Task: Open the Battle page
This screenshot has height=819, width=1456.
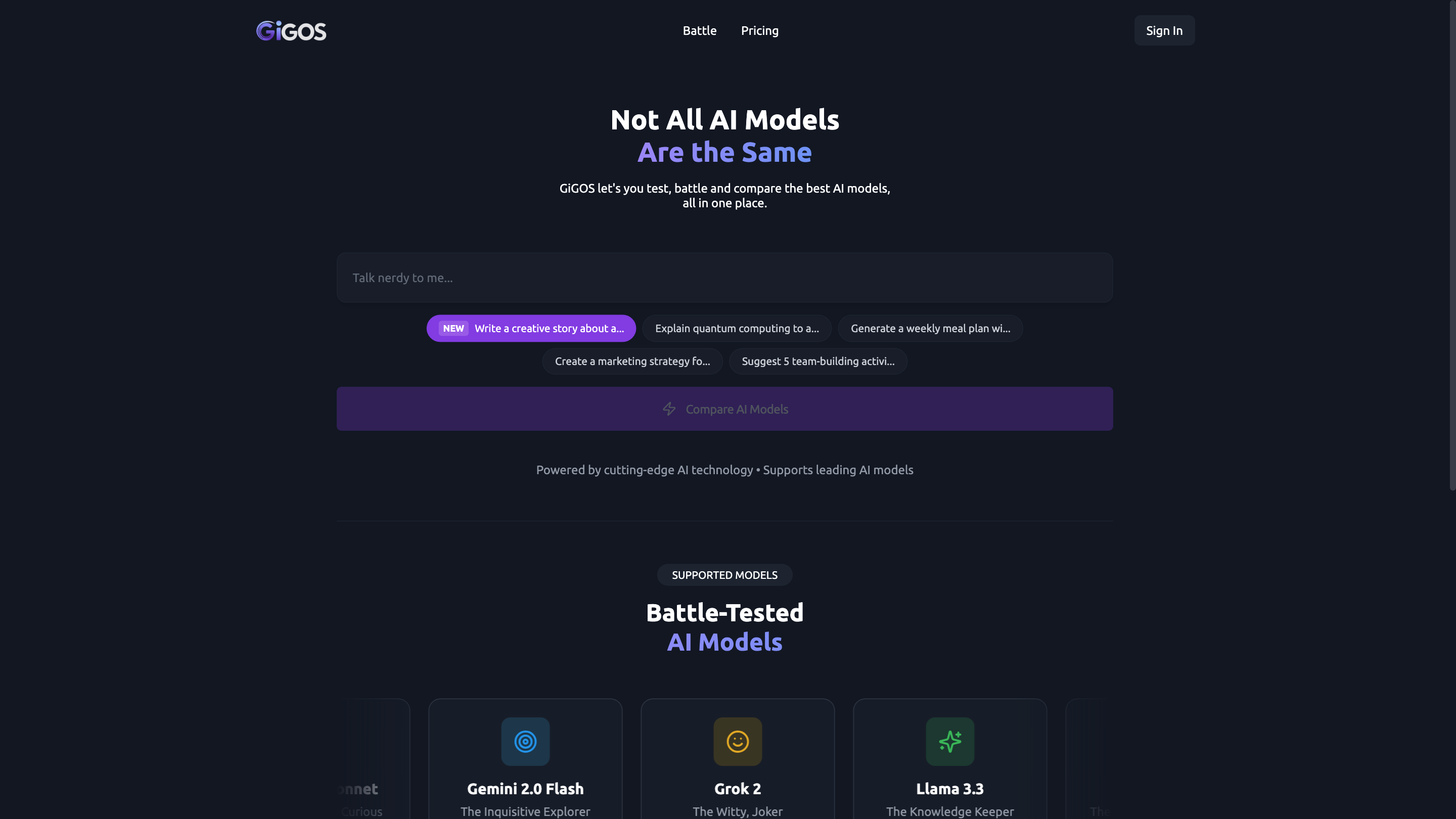Action: click(699, 31)
